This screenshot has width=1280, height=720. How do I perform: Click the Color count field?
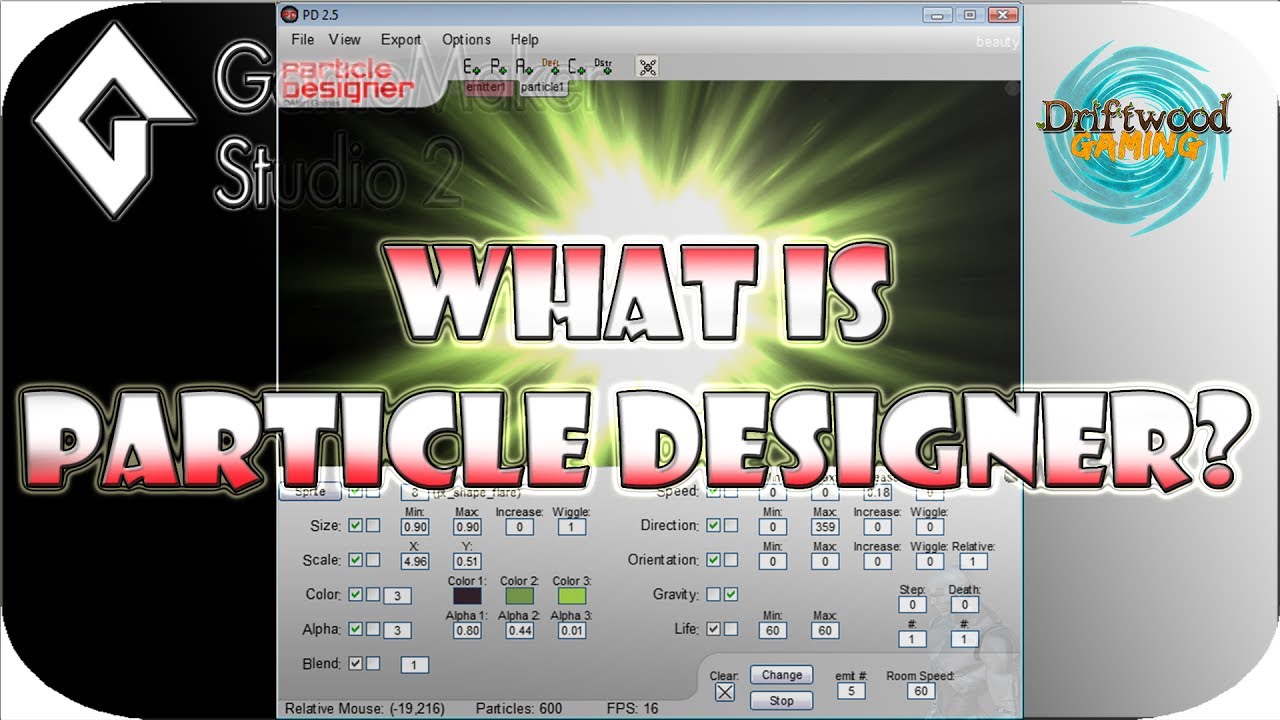click(397, 596)
